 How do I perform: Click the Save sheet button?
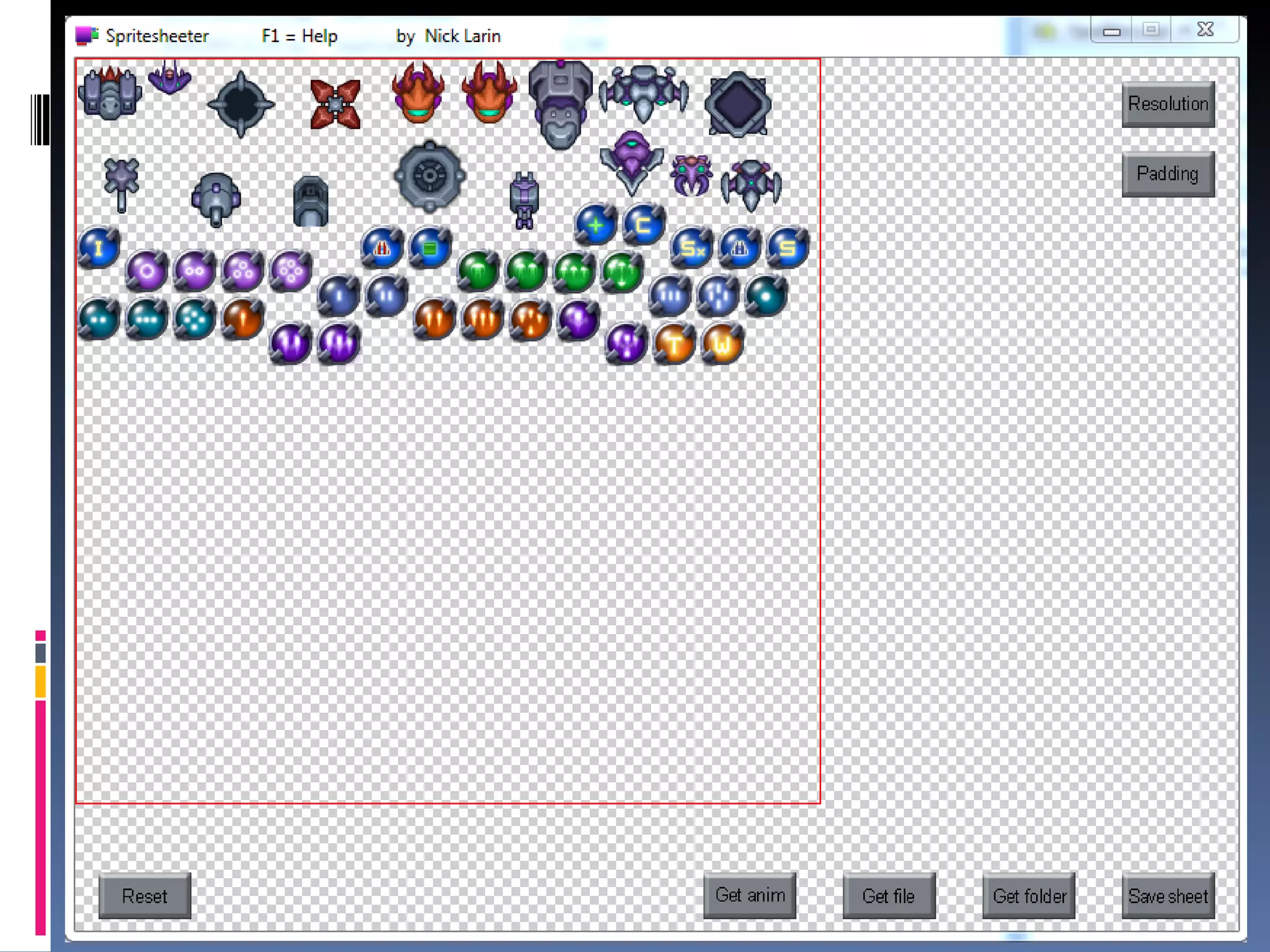(x=1168, y=896)
